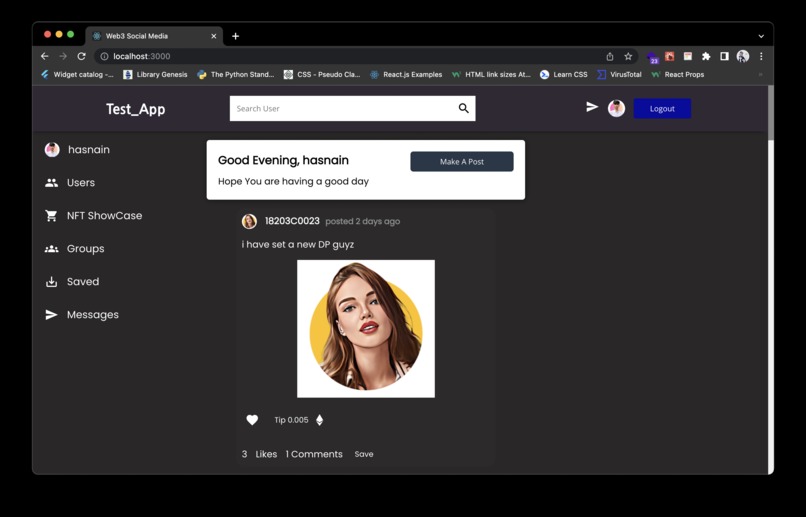
Task: Open the profile avatar in the header
Action: (x=616, y=108)
